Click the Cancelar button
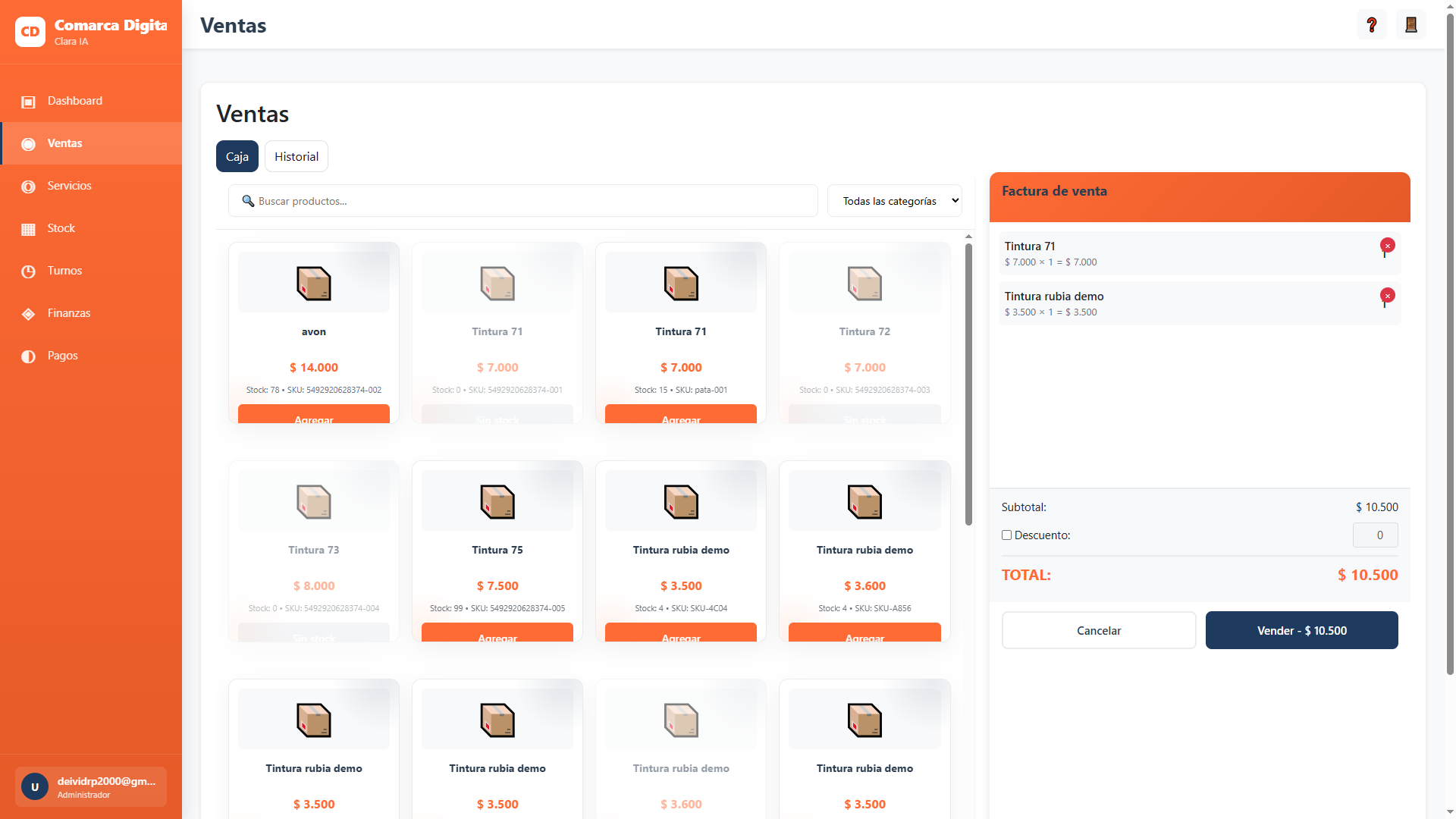The image size is (1456, 819). [x=1098, y=630]
